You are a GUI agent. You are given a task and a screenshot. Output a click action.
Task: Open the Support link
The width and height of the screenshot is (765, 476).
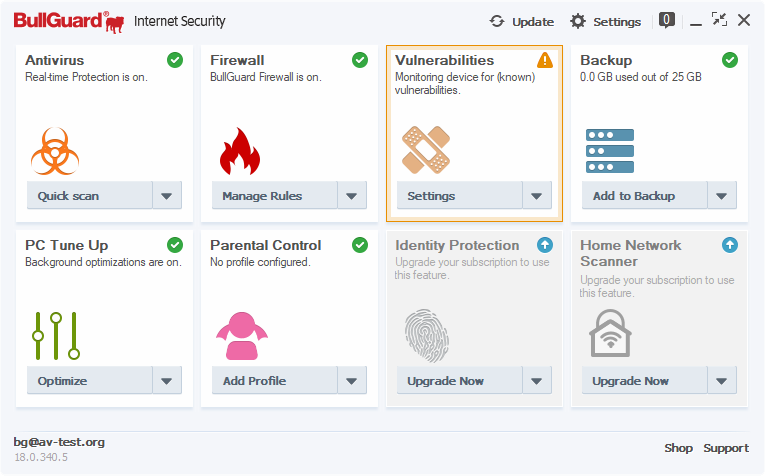click(725, 448)
